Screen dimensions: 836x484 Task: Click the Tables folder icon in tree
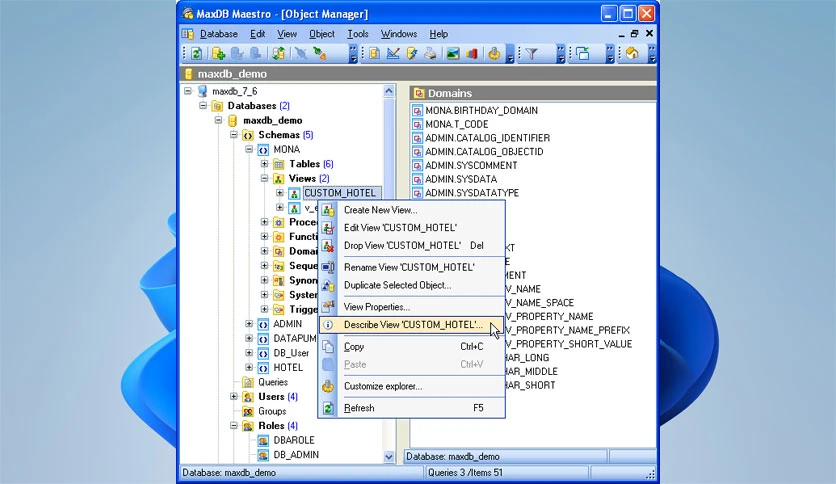pos(279,164)
